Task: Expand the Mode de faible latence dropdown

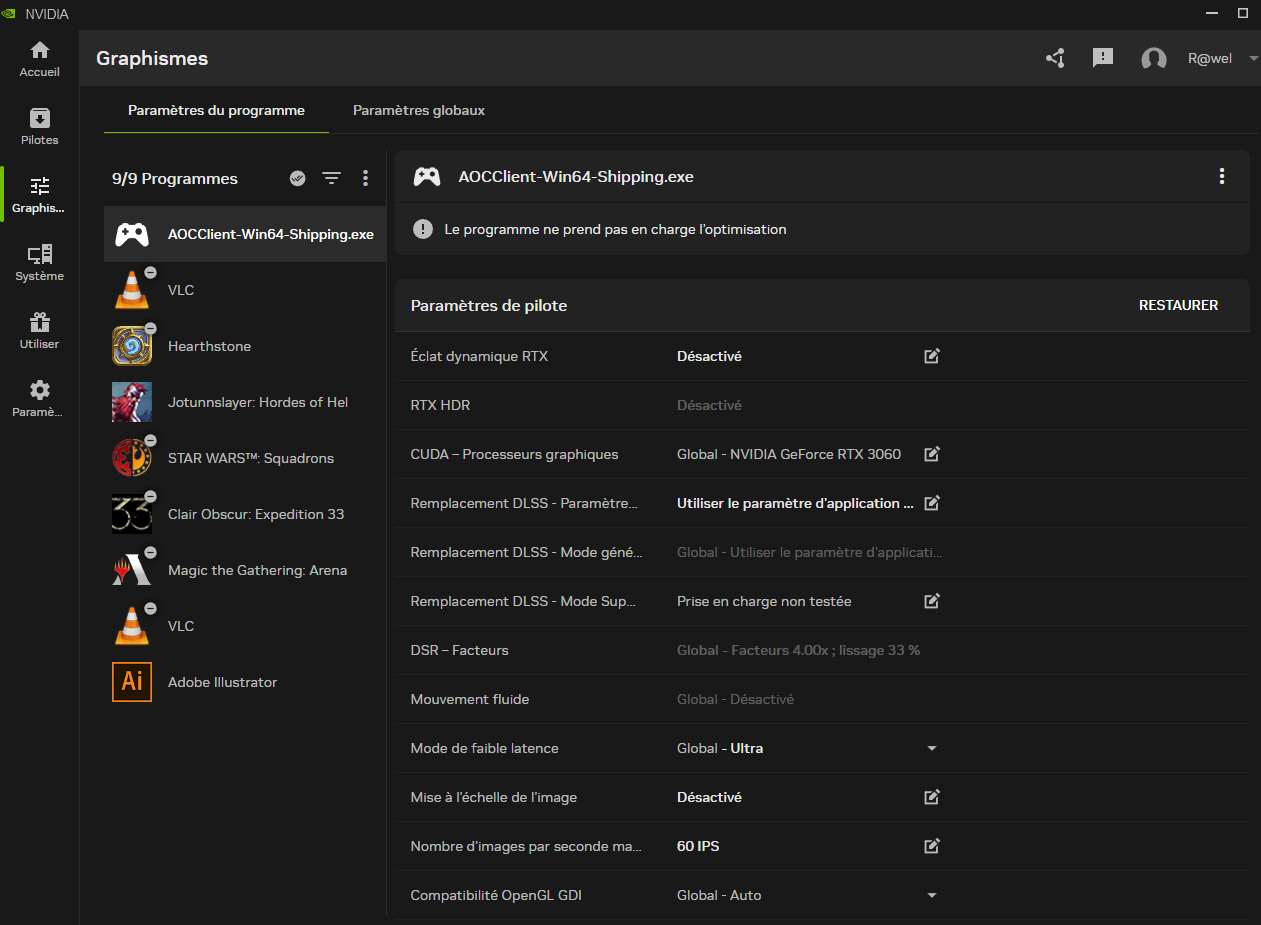Action: (932, 748)
